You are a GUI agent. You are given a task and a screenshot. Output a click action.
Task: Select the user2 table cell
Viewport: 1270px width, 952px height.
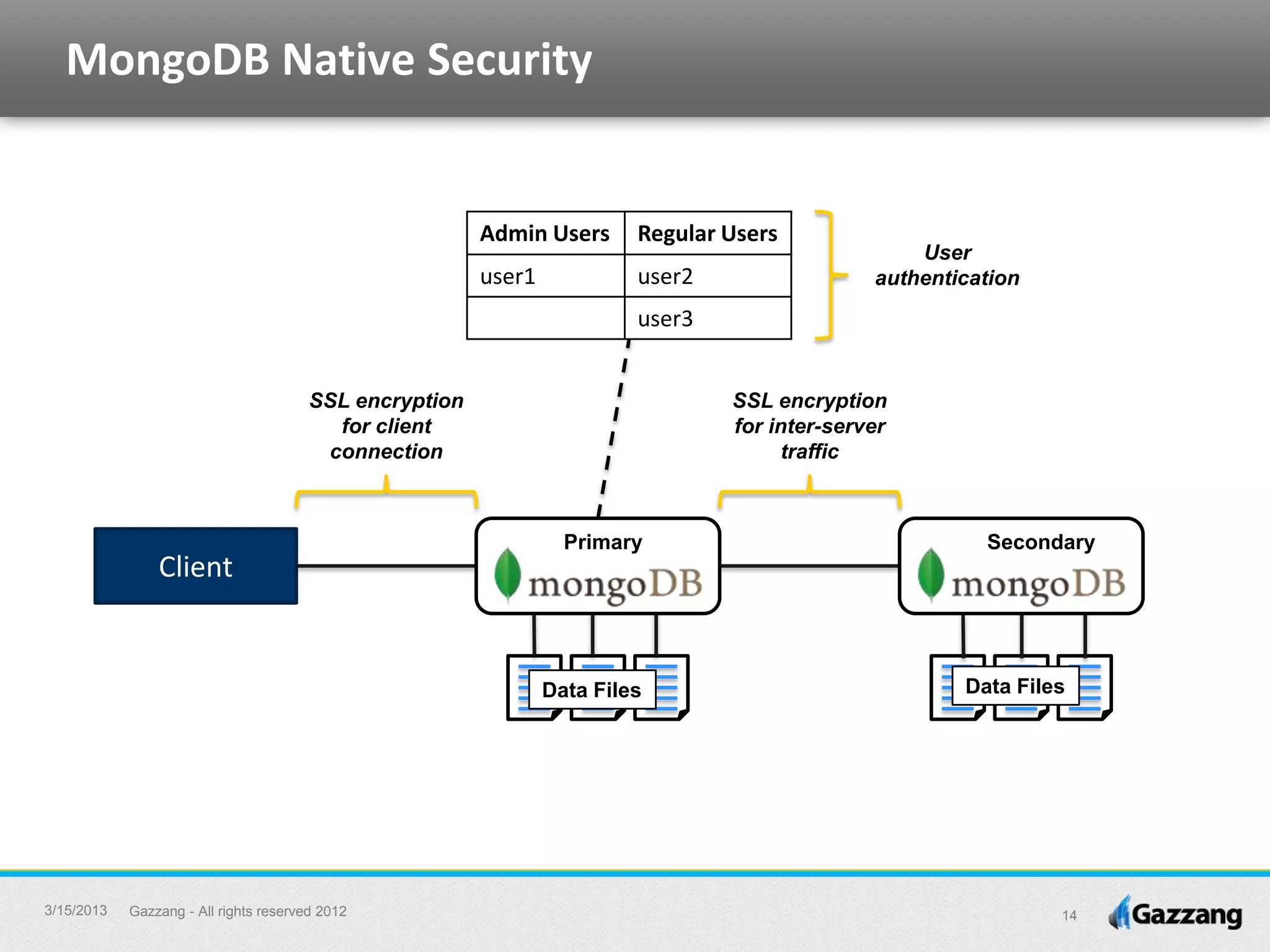pos(708,276)
